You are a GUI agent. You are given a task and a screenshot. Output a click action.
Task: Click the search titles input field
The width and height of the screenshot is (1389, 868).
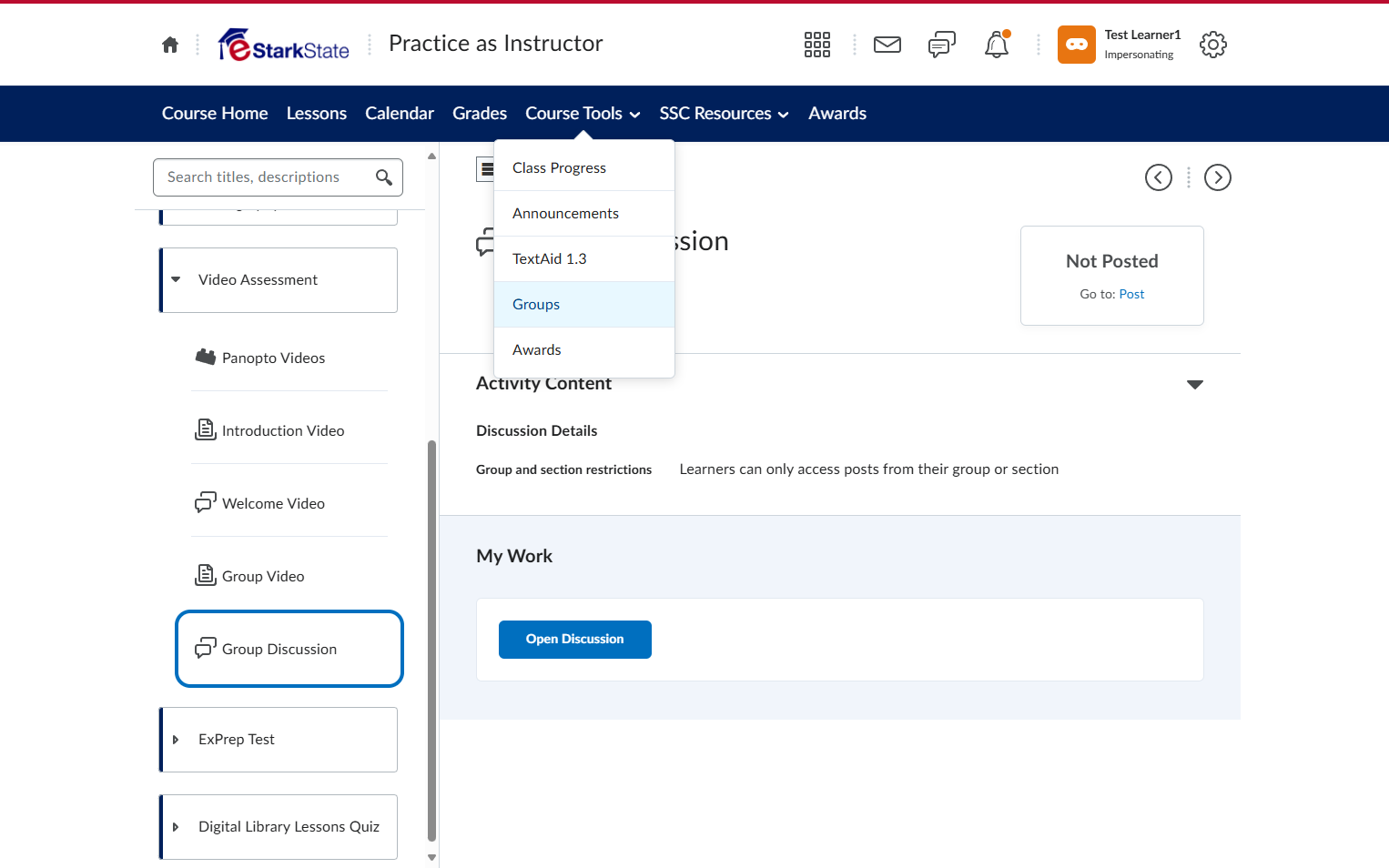[x=279, y=177]
